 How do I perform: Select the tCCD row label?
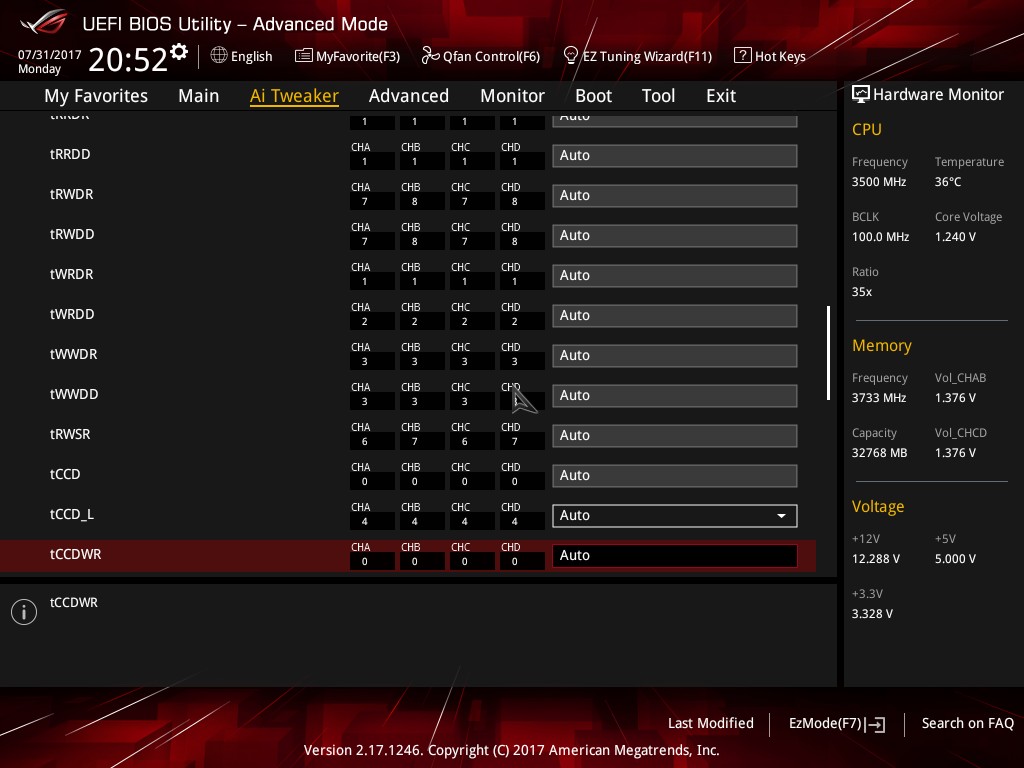pyautogui.click(x=65, y=474)
